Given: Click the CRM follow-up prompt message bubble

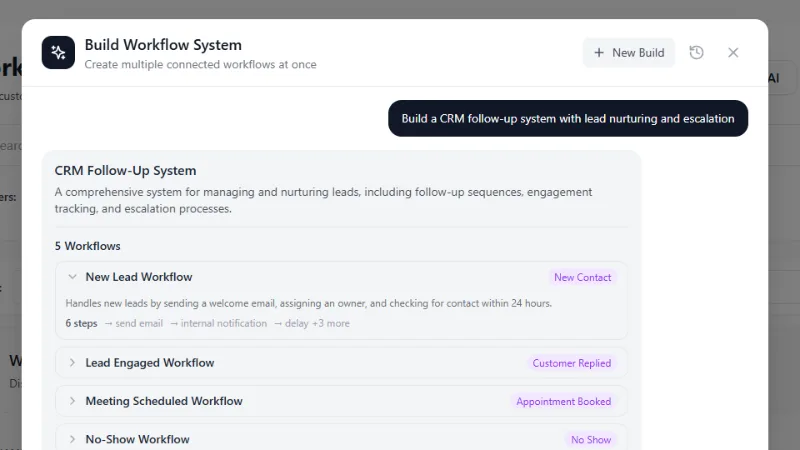Looking at the screenshot, I should (568, 118).
